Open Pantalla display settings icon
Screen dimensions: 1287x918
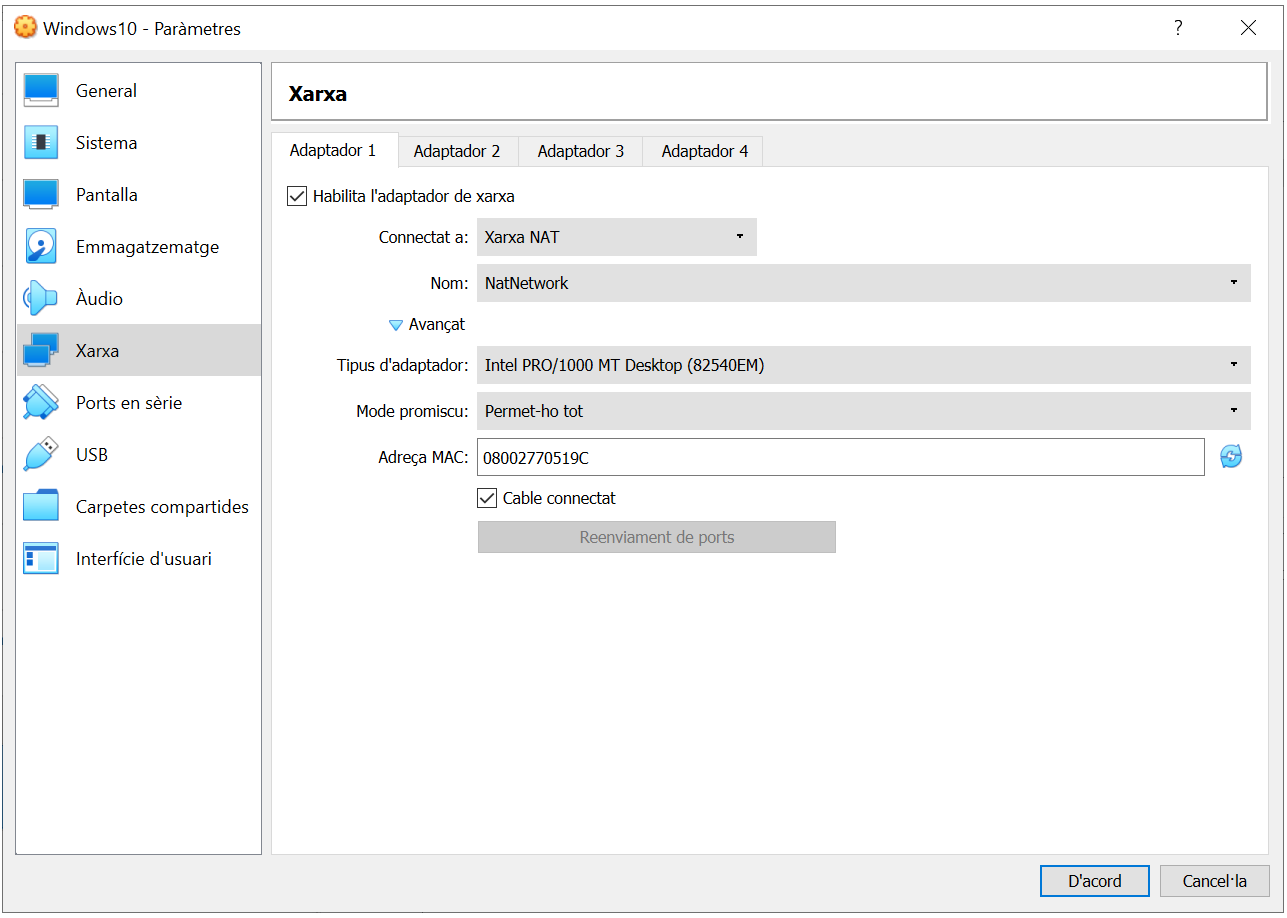coord(41,195)
